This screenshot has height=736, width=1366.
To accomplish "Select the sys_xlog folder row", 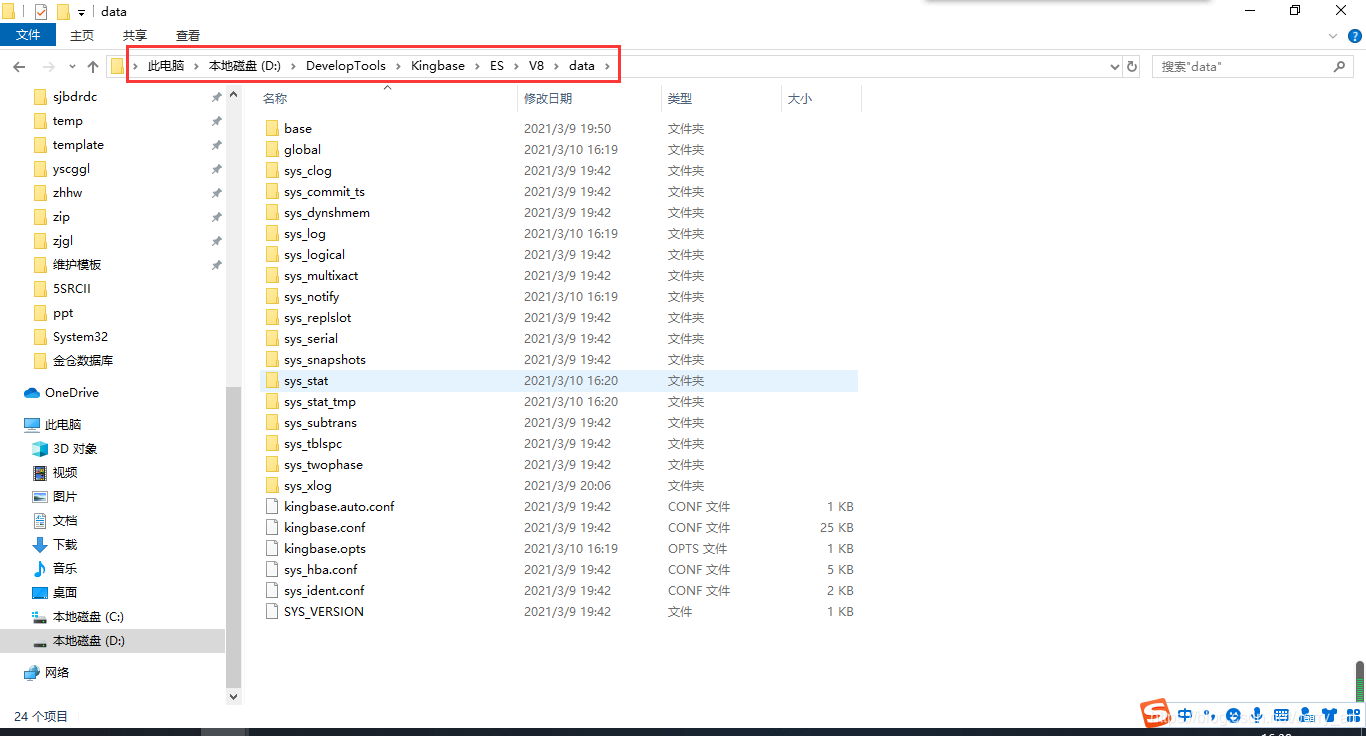I will click(x=559, y=486).
